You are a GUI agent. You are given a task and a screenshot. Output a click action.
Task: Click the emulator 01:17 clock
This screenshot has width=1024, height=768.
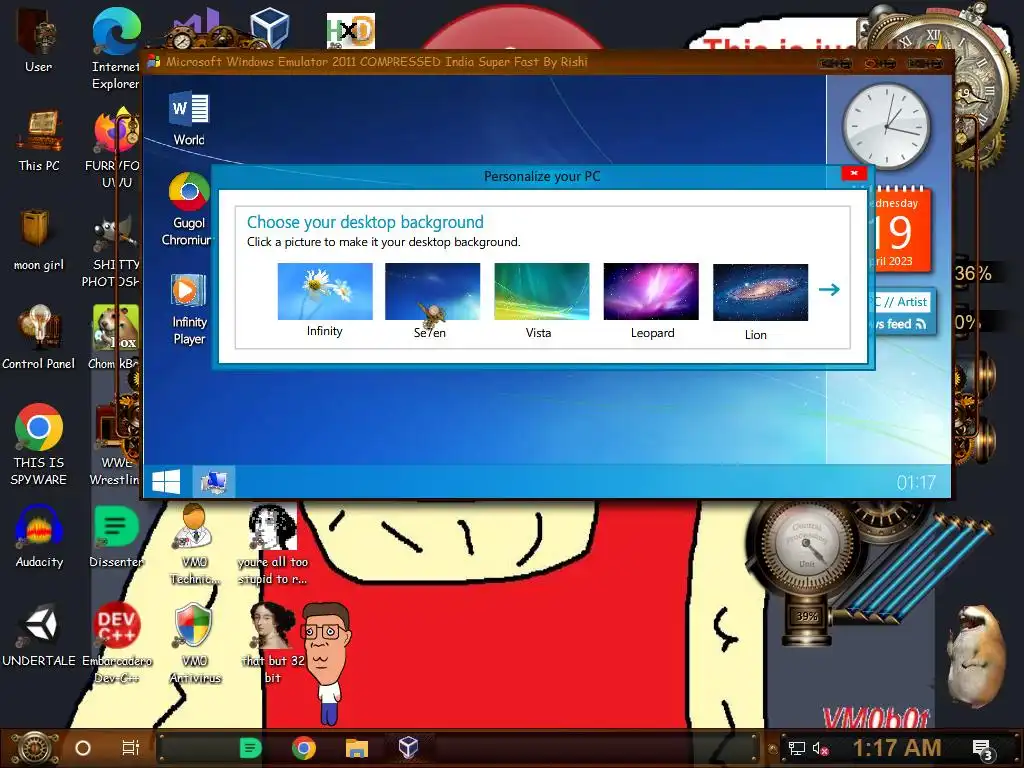pyautogui.click(x=916, y=483)
